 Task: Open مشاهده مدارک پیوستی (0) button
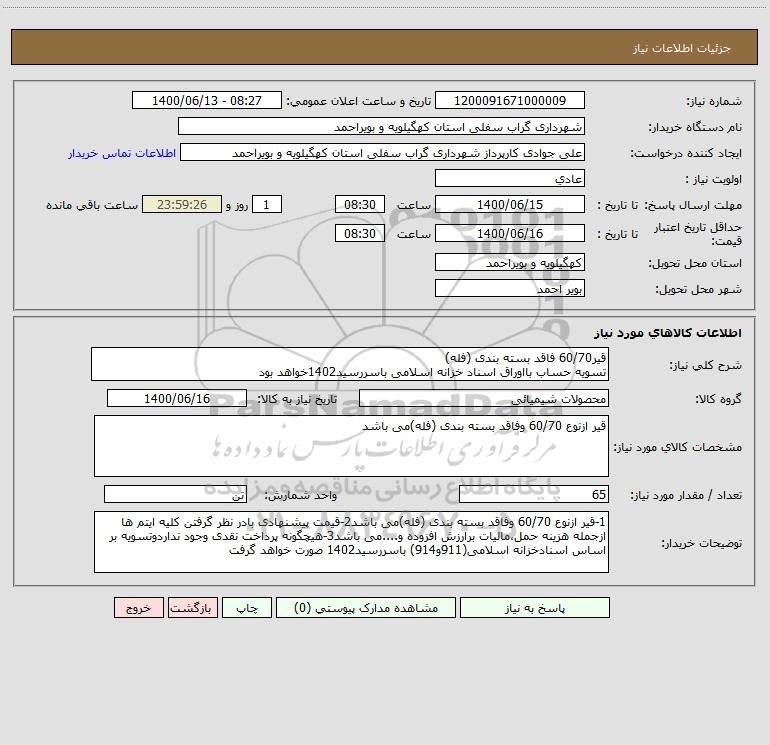[366, 608]
